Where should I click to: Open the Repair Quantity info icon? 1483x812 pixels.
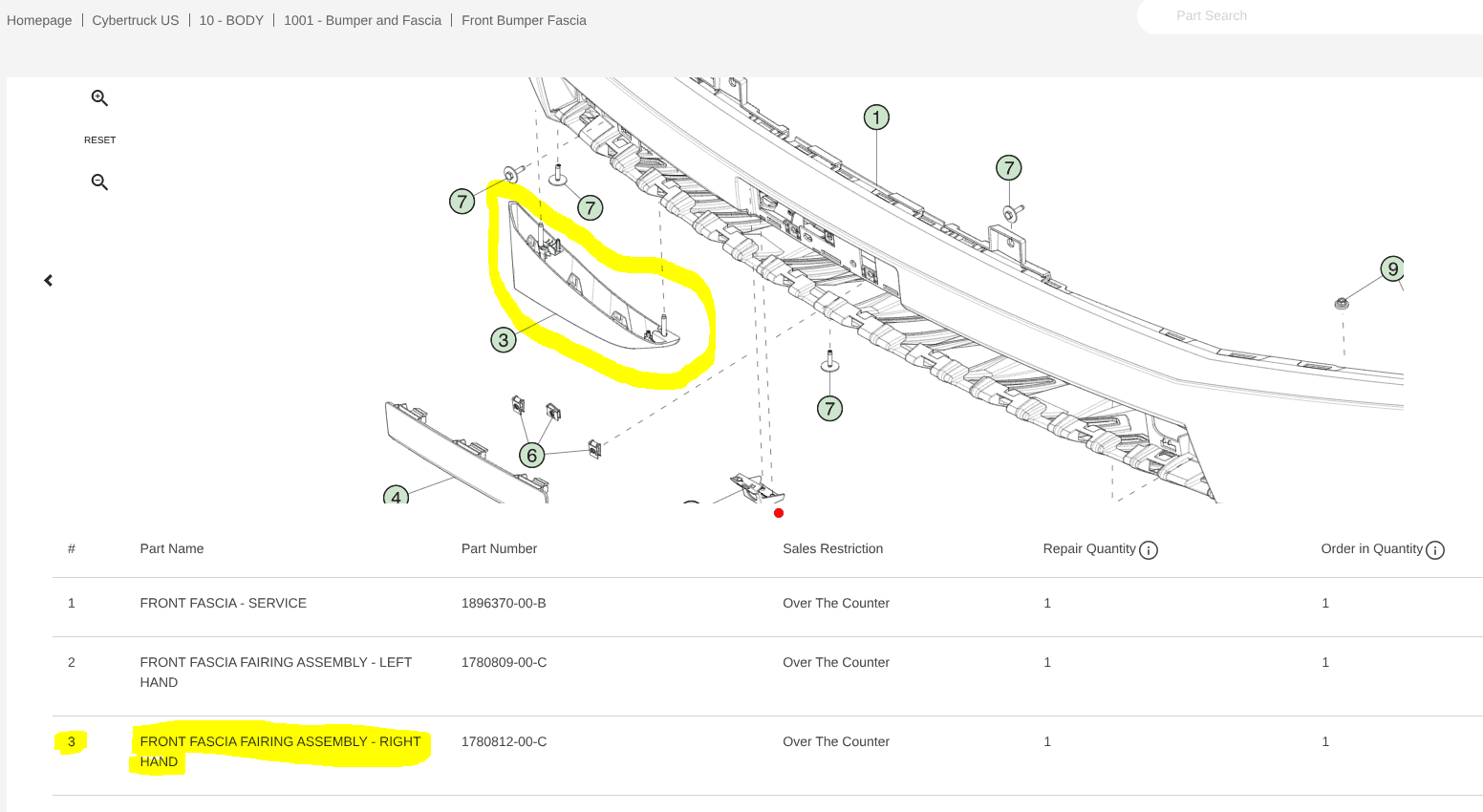click(x=1149, y=550)
